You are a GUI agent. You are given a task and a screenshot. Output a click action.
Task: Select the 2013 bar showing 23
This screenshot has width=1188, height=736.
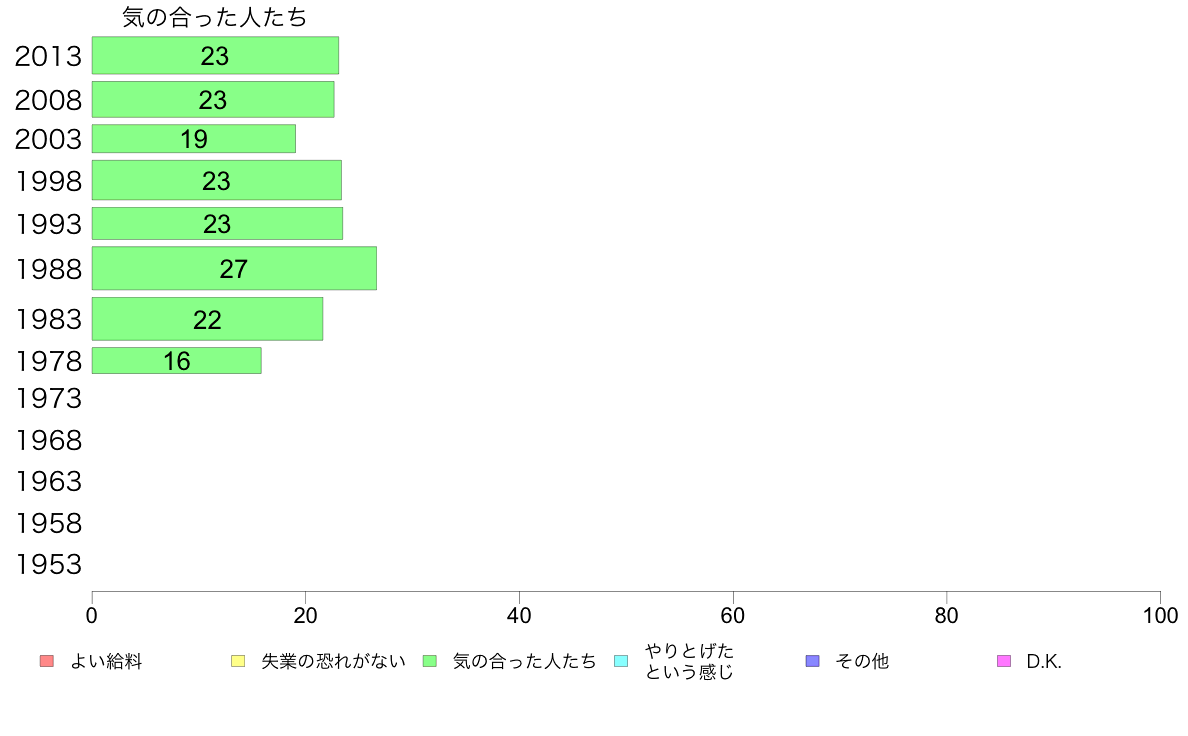[215, 55]
